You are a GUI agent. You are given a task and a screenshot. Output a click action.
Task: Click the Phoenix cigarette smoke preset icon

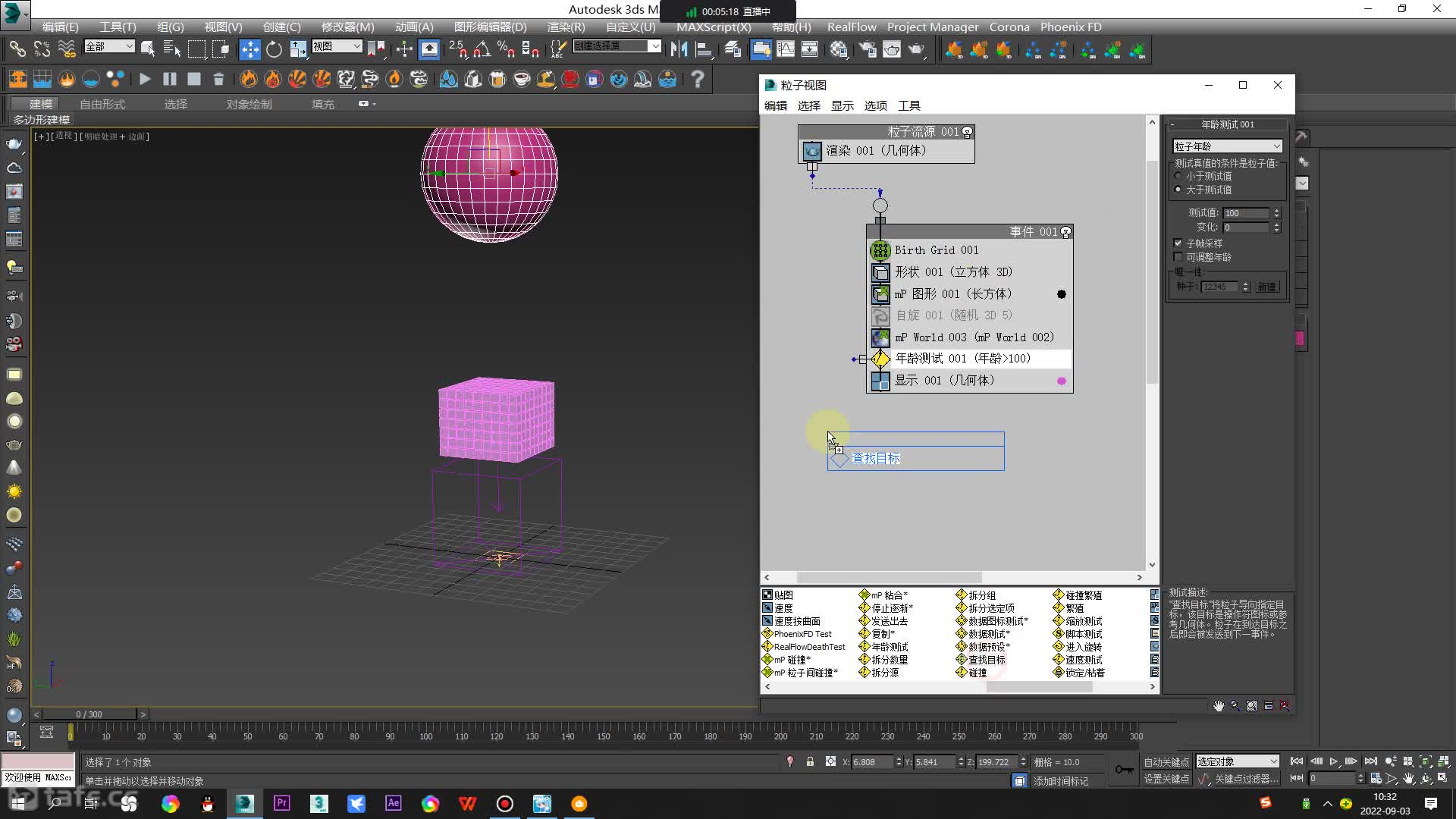[x=370, y=78]
